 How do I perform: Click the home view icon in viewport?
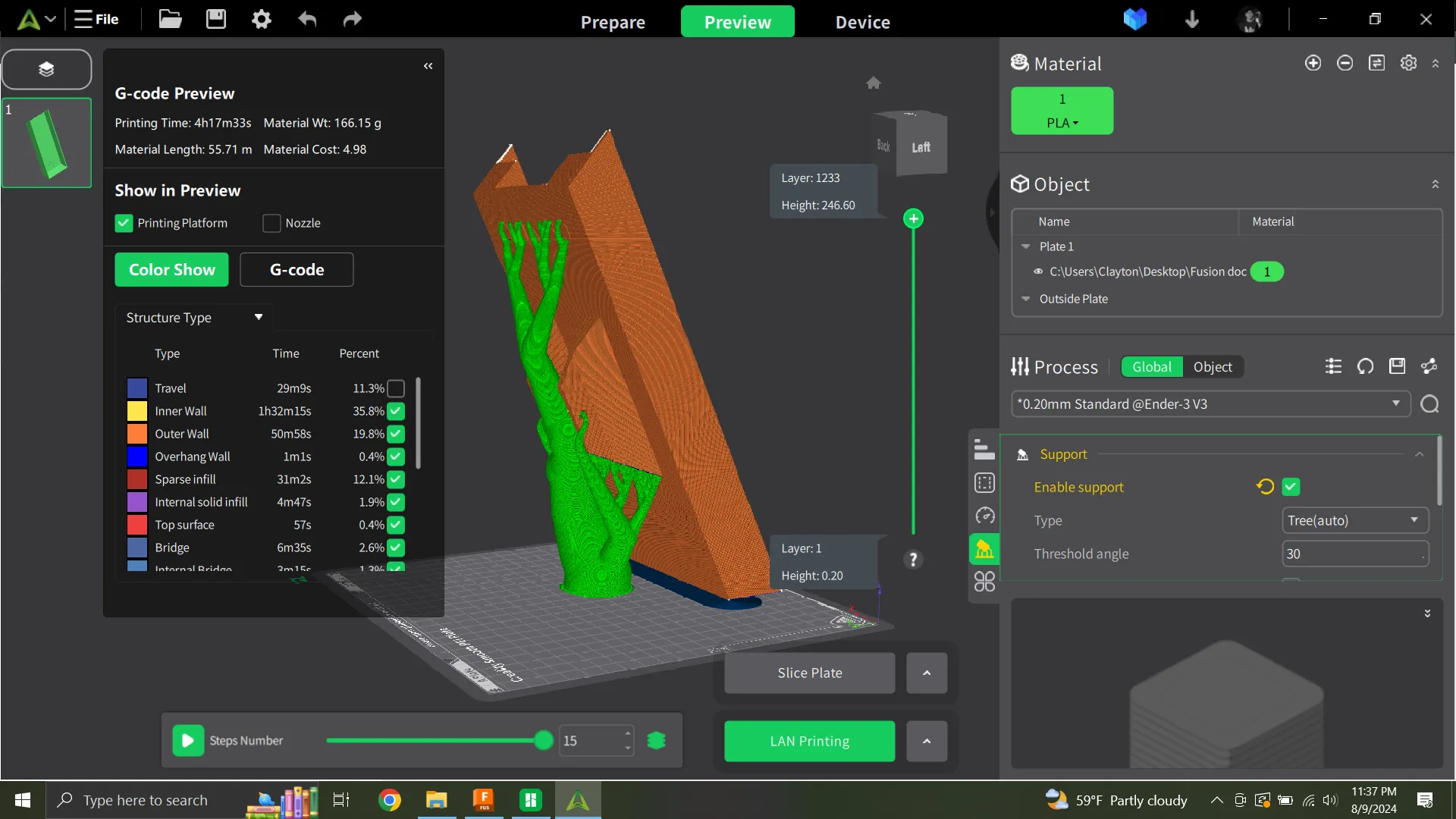coord(874,83)
